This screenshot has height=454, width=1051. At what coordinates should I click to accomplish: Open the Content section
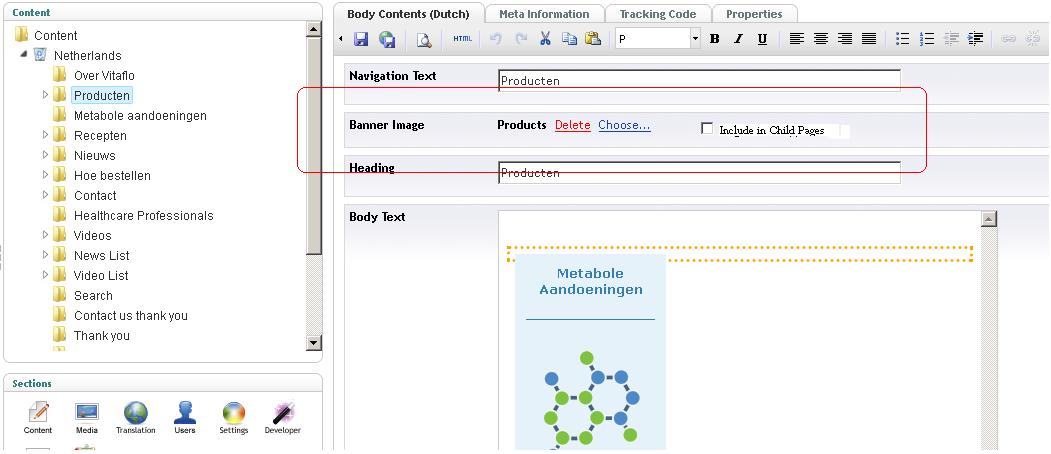[x=38, y=417]
